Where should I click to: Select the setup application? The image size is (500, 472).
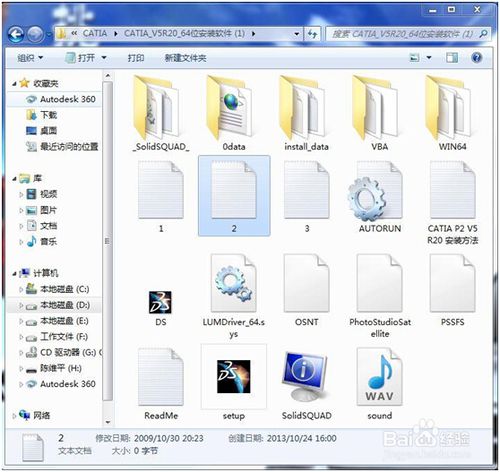tap(234, 383)
